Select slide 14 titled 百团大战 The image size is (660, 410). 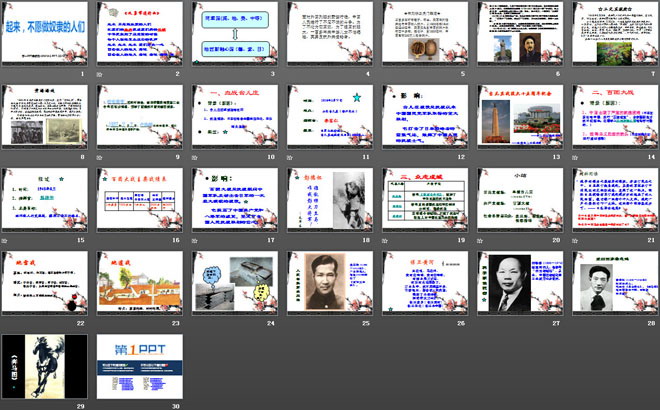click(615, 117)
